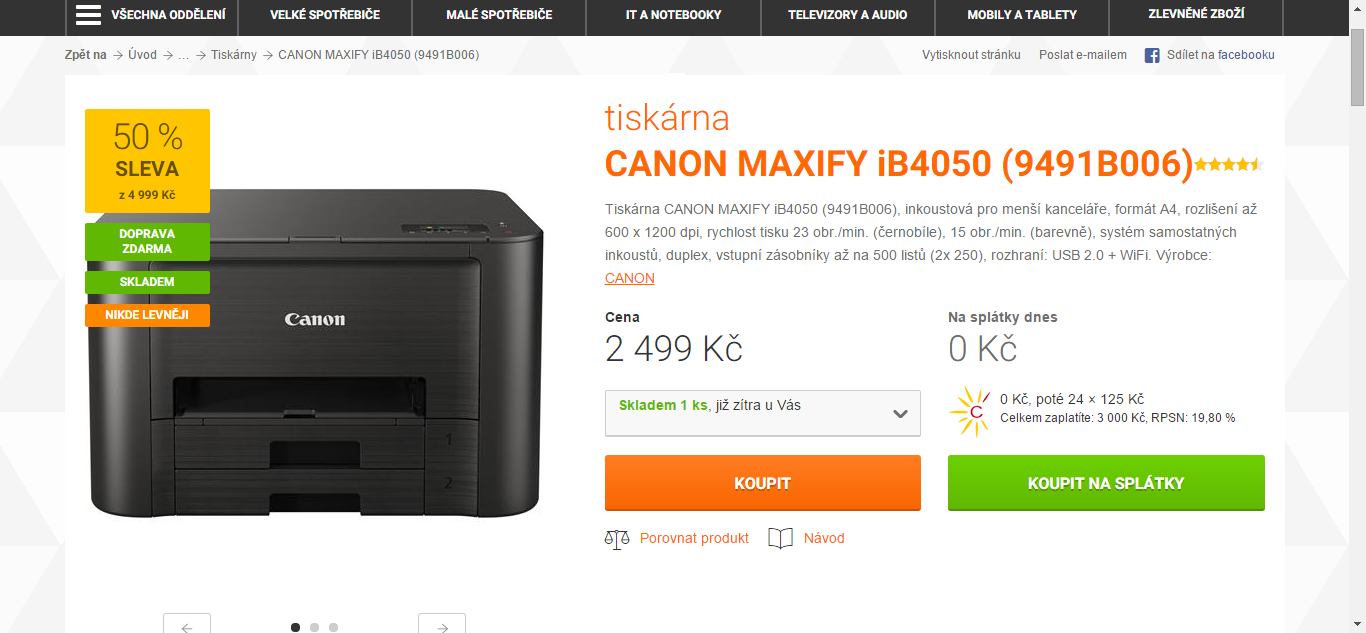
Task: Open the hamburger menu icon for všechna oddělení
Action: click(x=88, y=15)
